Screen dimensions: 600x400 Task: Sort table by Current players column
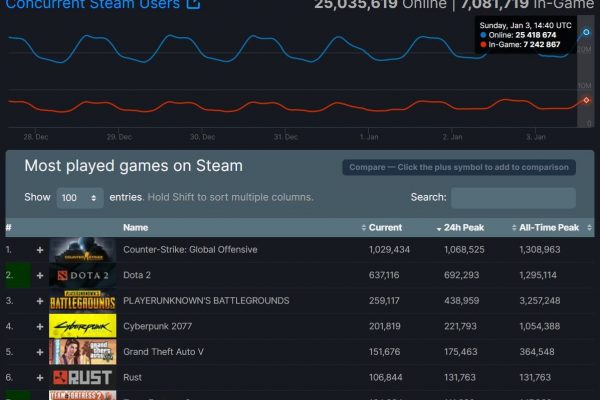point(385,228)
